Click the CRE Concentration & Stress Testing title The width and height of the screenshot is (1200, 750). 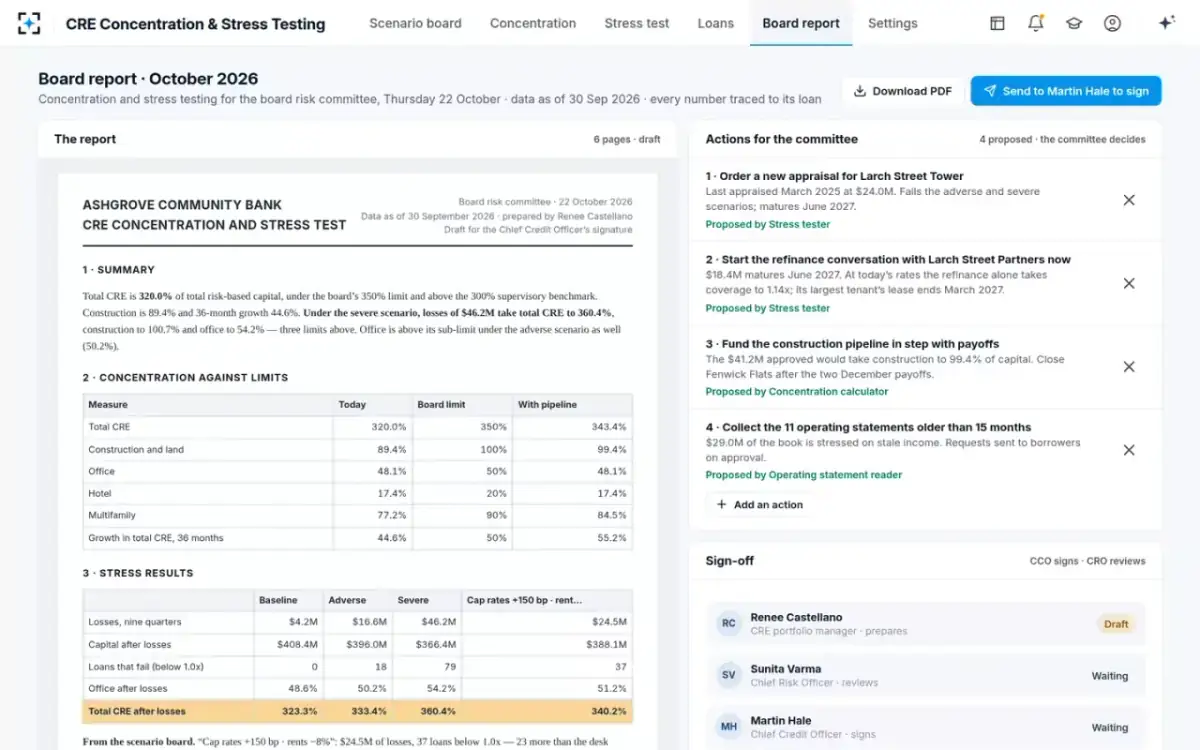click(195, 24)
